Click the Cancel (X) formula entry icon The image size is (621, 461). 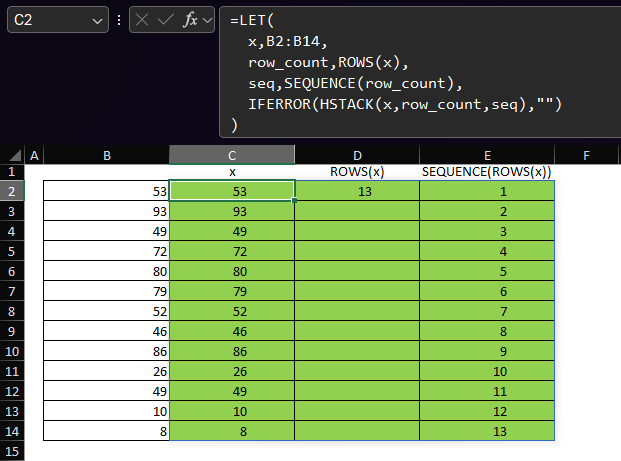tap(144, 20)
